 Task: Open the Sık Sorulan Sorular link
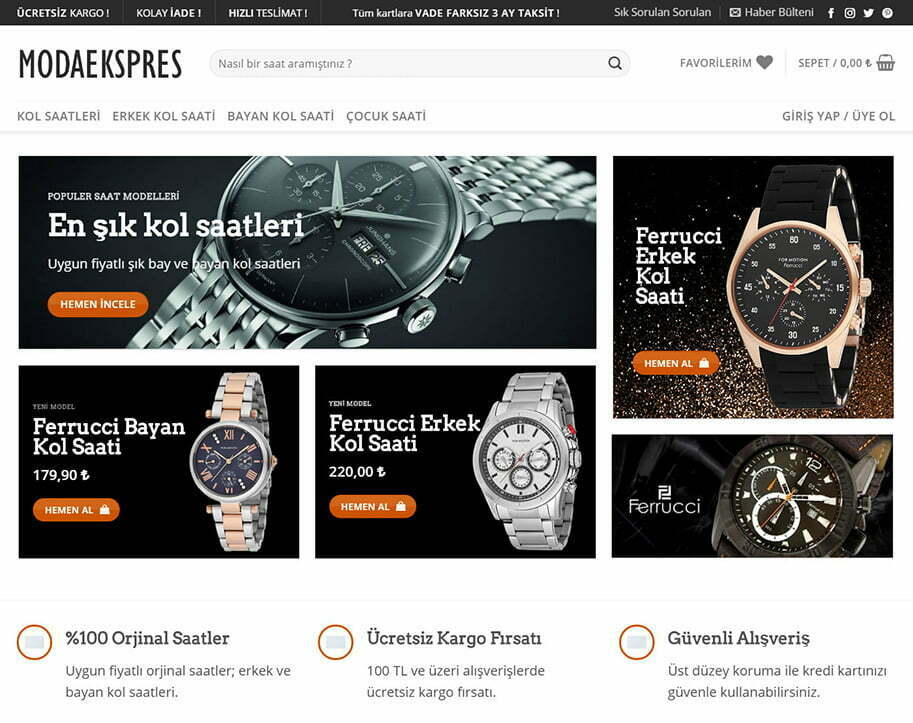(x=662, y=12)
